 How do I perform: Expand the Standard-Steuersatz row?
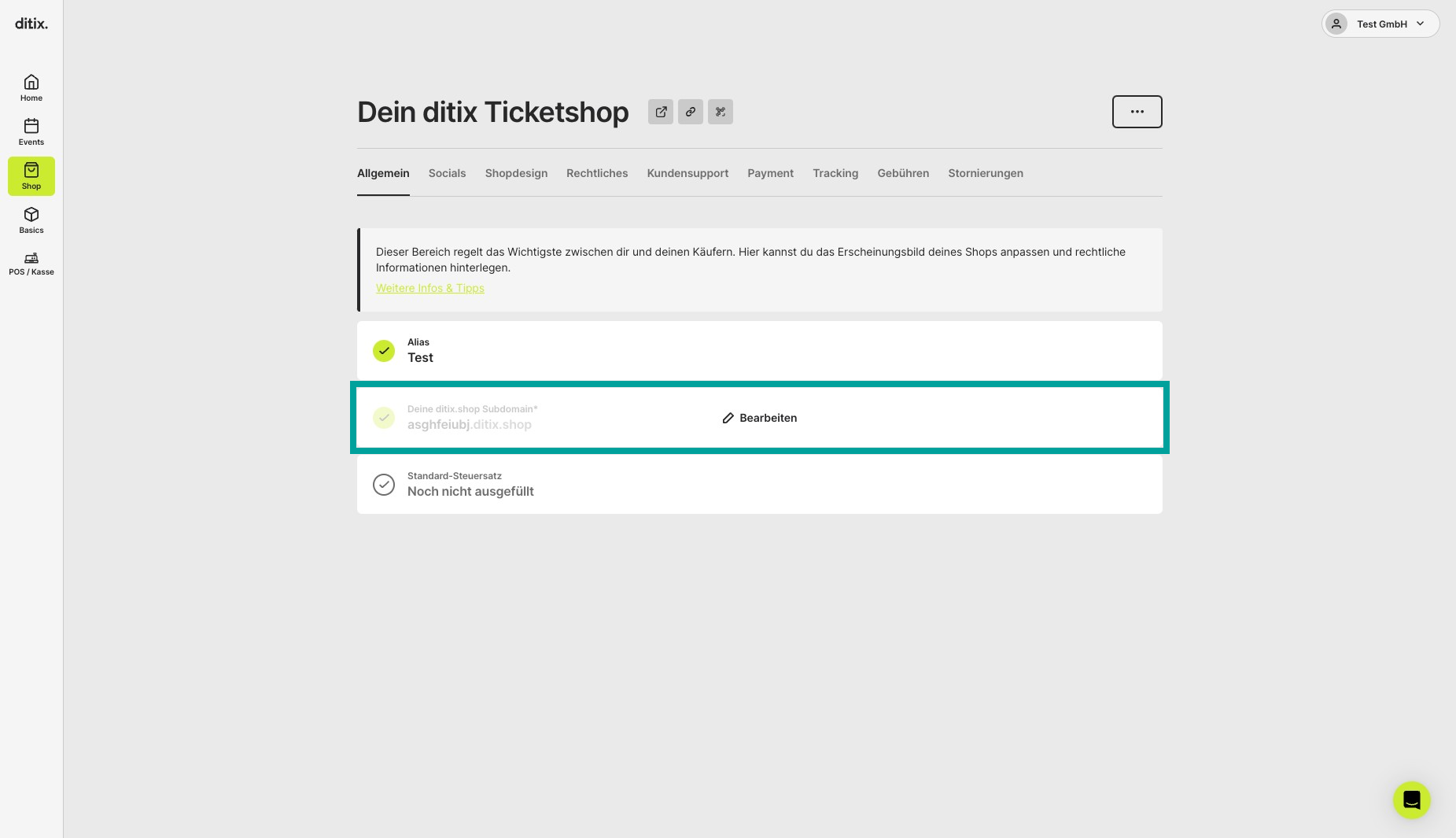[760, 485]
